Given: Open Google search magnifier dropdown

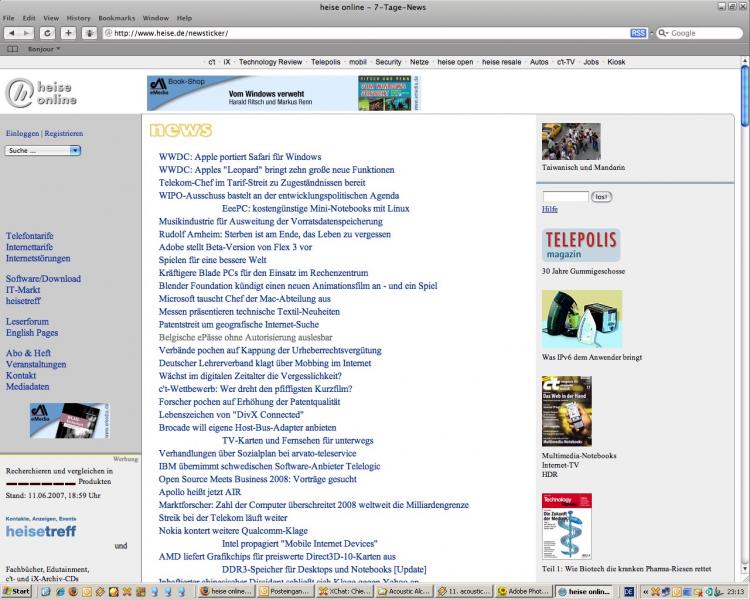Looking at the screenshot, I should tap(663, 33).
